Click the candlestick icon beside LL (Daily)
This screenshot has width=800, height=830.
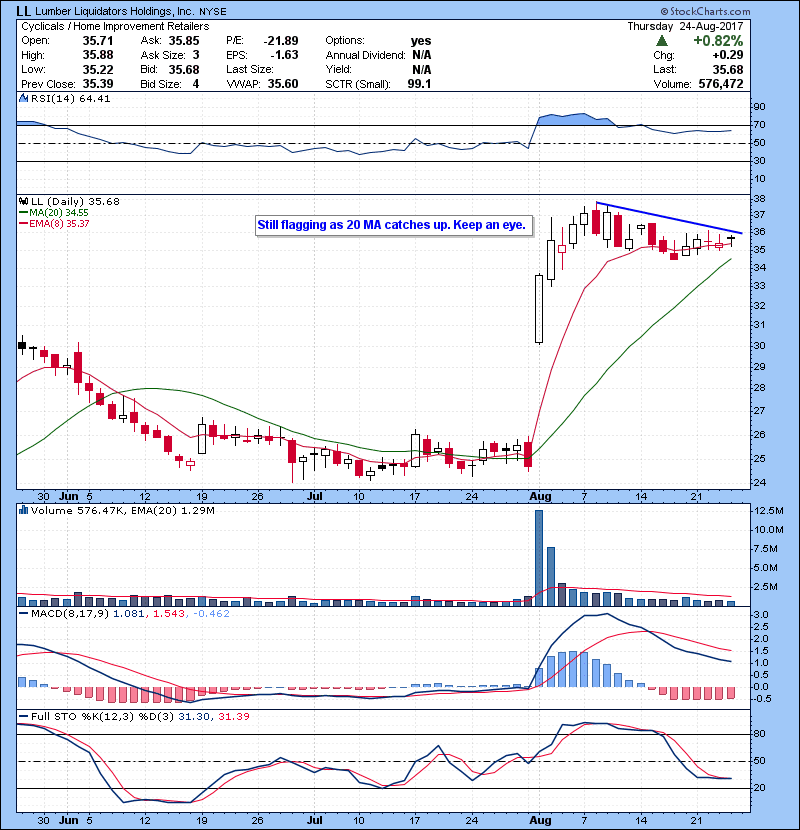click(x=23, y=201)
